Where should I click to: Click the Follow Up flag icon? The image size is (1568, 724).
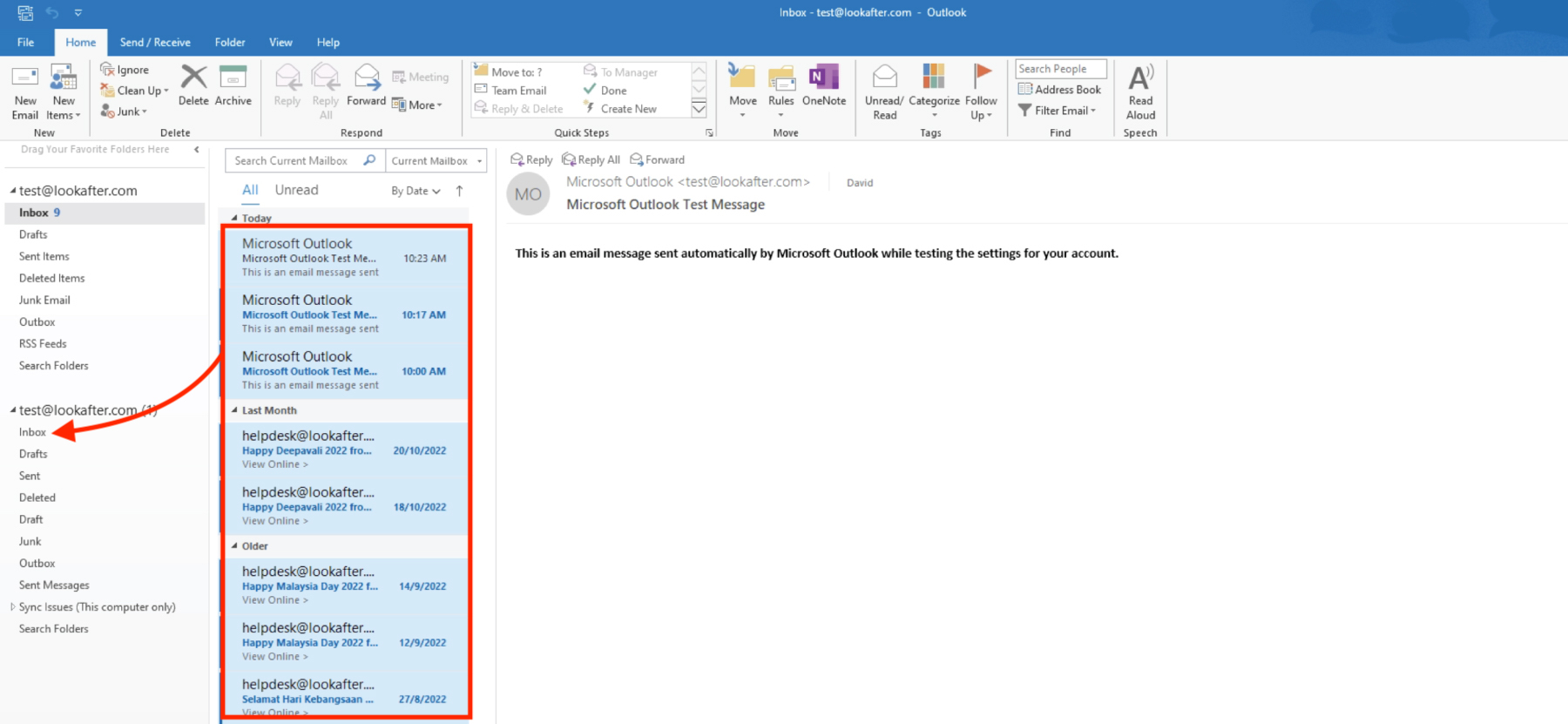pos(982,77)
